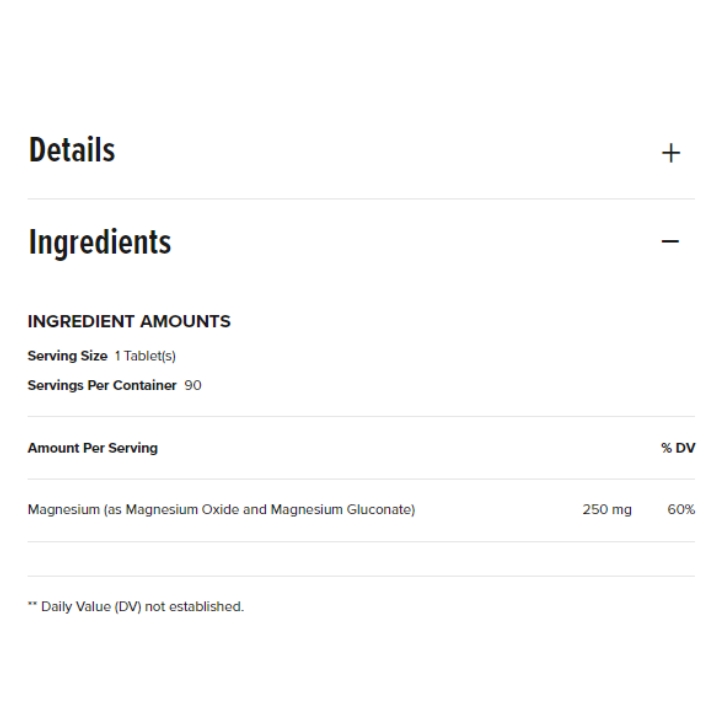Click the footnote double asterisk marker
The image size is (722, 722).
coord(32,606)
